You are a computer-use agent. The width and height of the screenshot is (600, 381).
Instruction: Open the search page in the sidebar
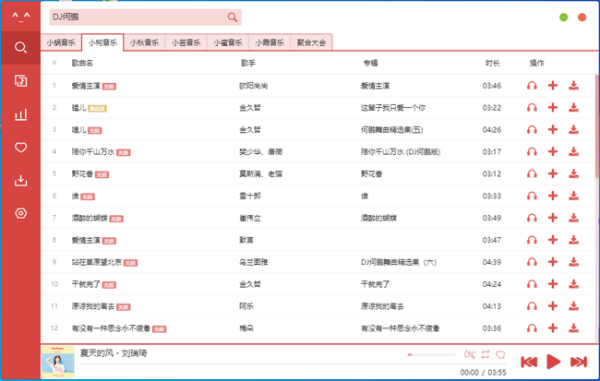pyautogui.click(x=21, y=47)
